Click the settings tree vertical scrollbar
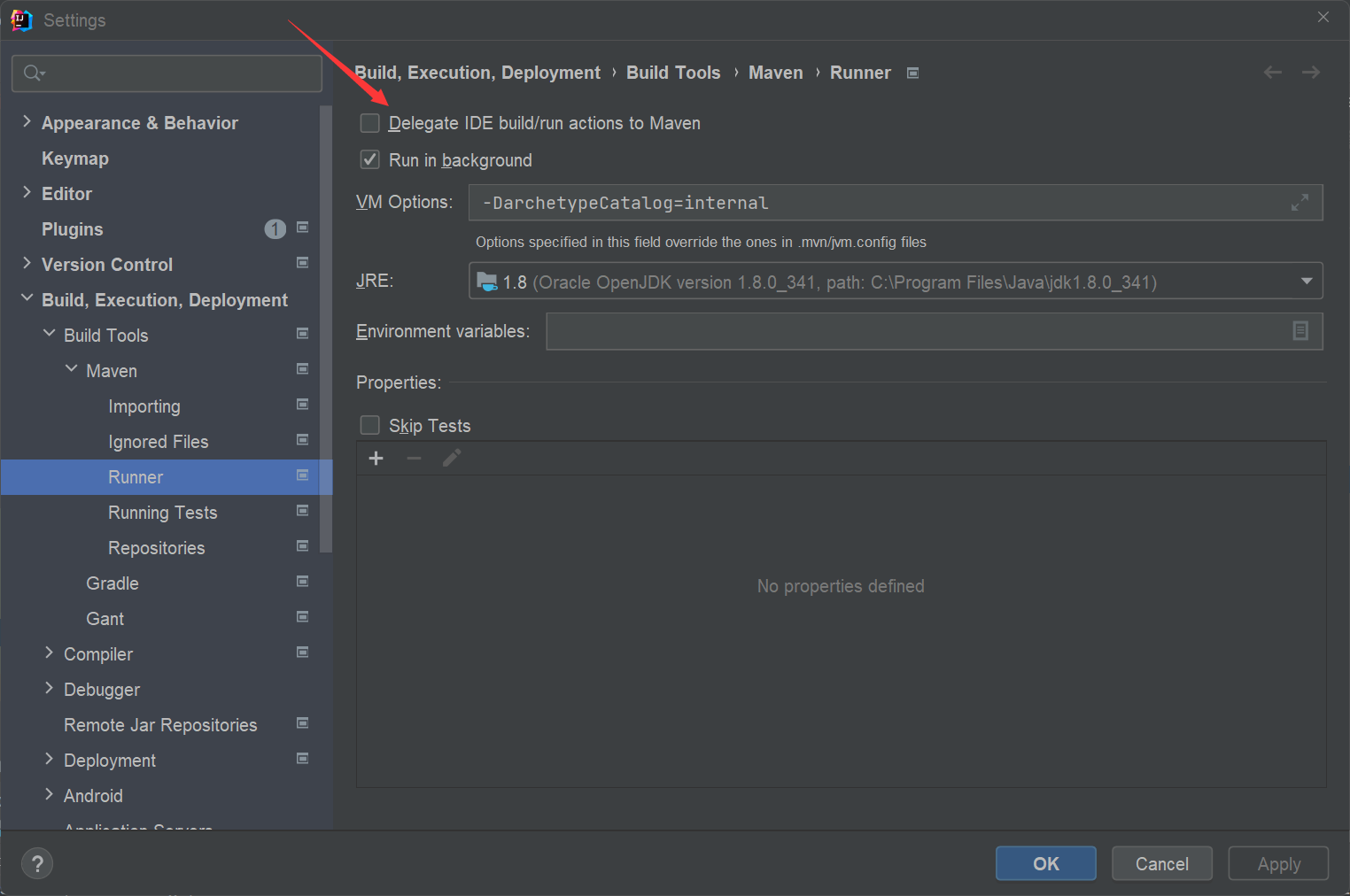The height and width of the screenshot is (896, 1350). 326,329
